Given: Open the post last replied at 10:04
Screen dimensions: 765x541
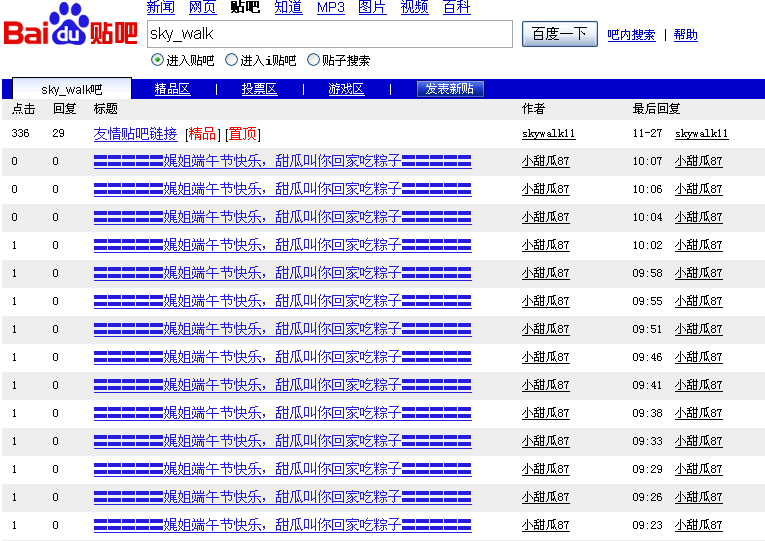Looking at the screenshot, I should (x=282, y=217).
